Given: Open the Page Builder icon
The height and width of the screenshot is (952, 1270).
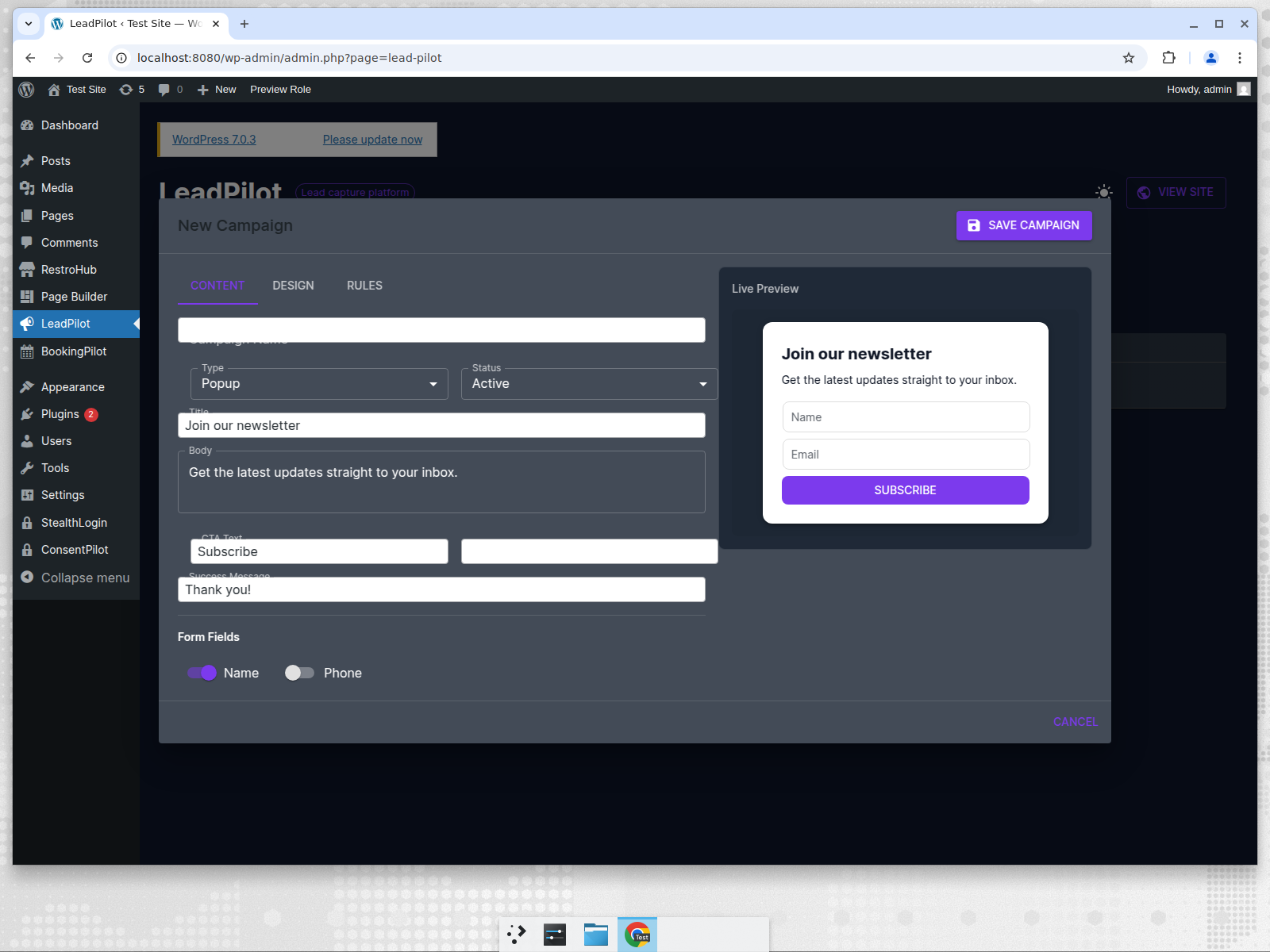Looking at the screenshot, I should click(27, 297).
